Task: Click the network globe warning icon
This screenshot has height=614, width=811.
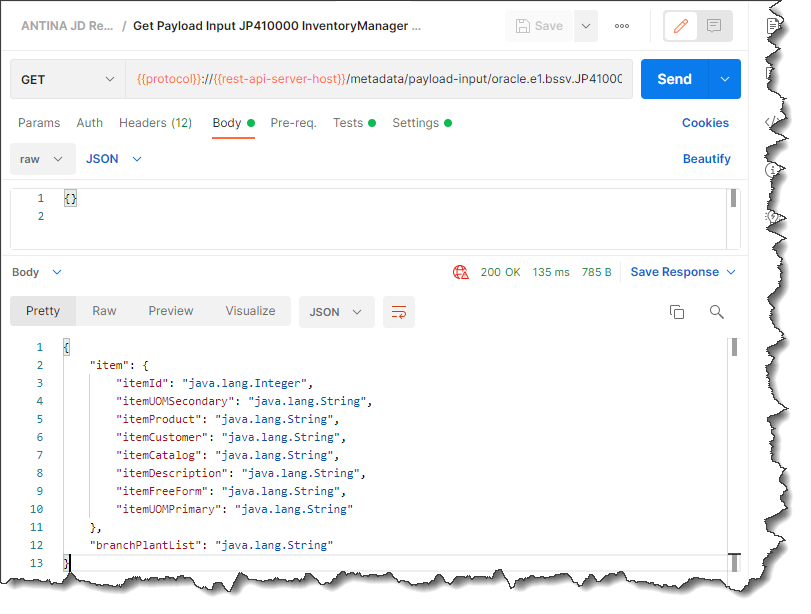Action: click(x=460, y=272)
